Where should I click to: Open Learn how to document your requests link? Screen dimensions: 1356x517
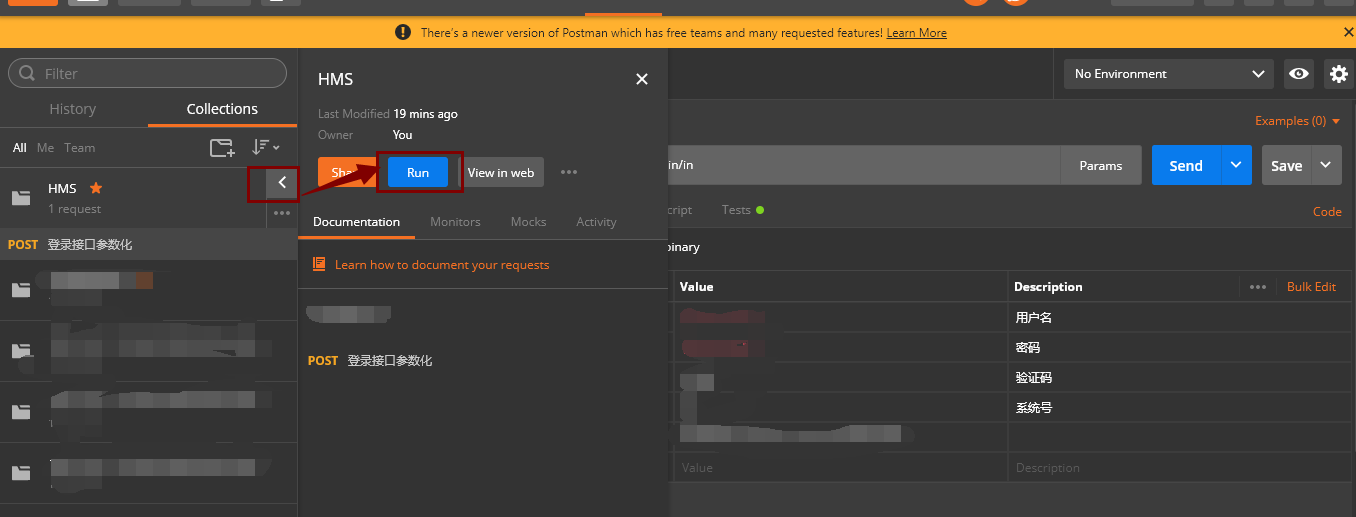[442, 265]
